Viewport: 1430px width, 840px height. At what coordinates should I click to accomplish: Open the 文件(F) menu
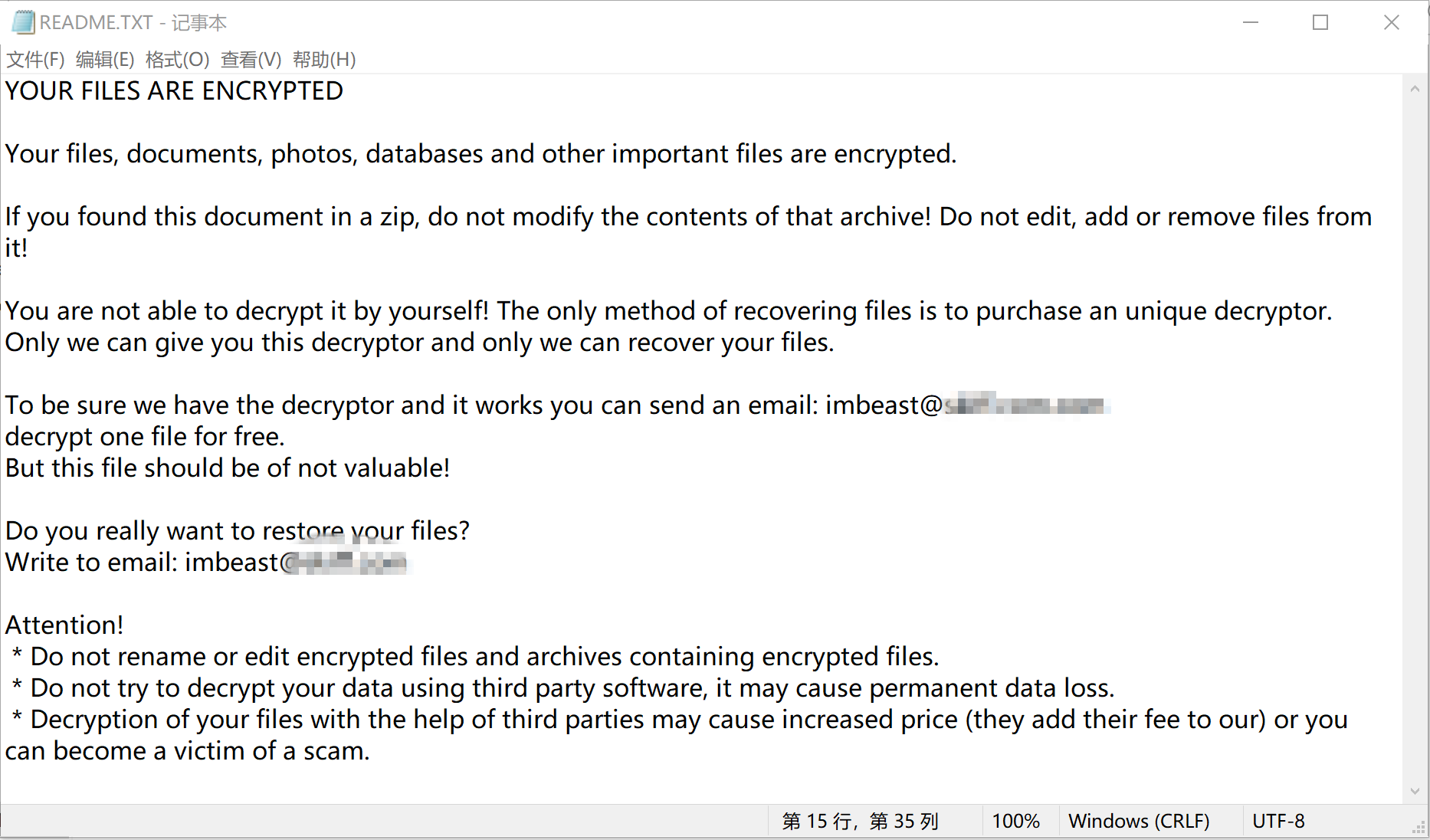coord(35,60)
